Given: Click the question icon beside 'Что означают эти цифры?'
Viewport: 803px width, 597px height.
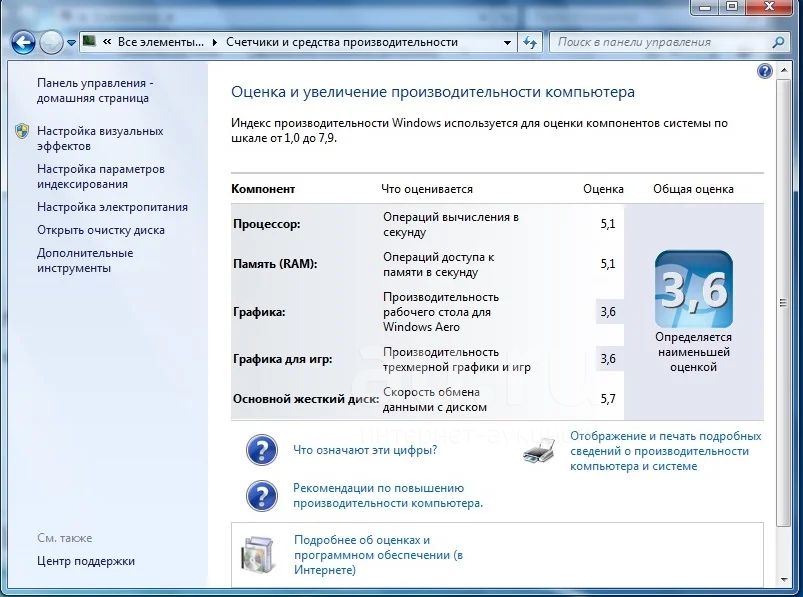Looking at the screenshot, I should pos(262,450).
